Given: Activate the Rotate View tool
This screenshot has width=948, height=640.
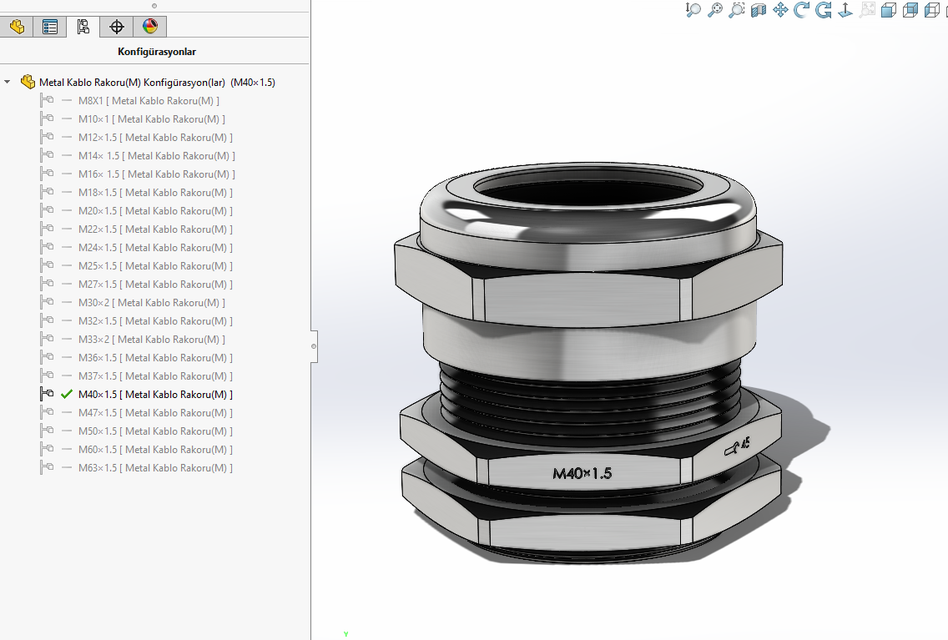Looking at the screenshot, I should 801,11.
